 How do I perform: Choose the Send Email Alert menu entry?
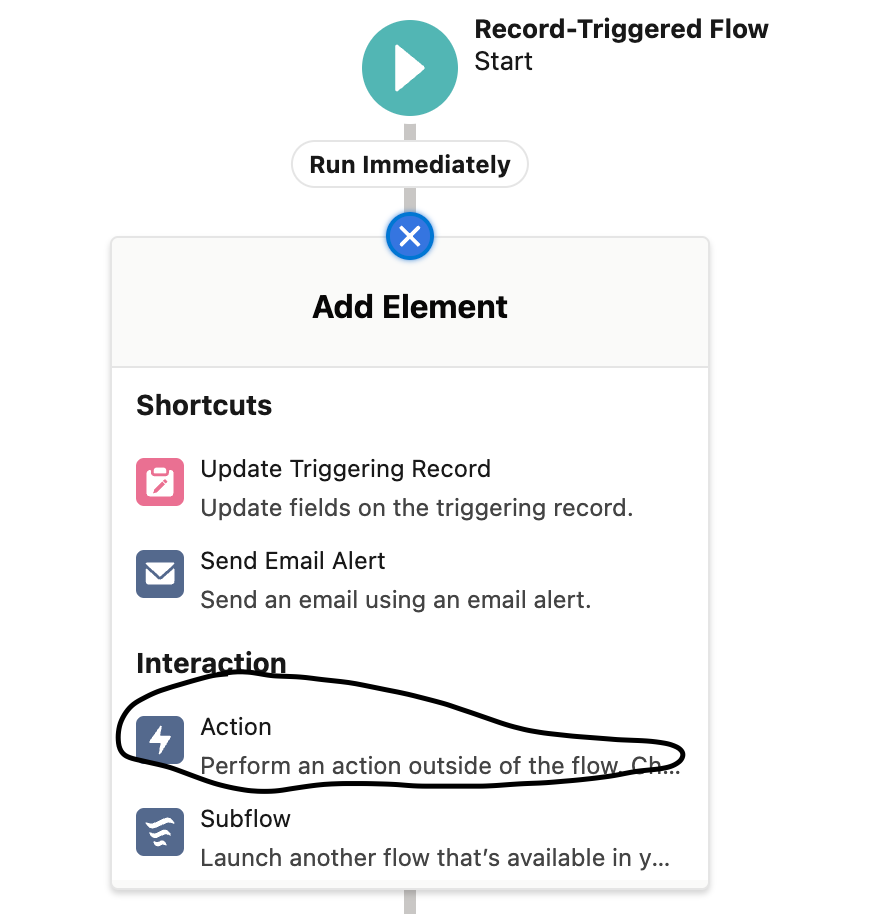(410, 581)
